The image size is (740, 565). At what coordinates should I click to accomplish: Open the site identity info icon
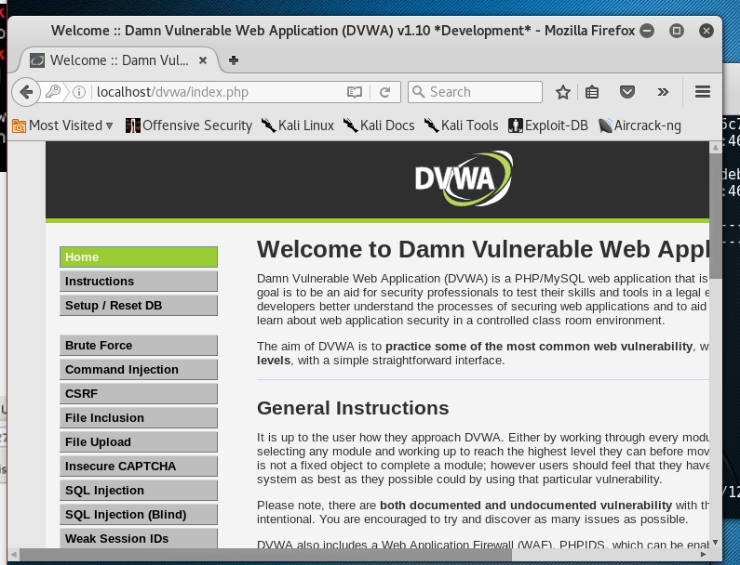(x=79, y=92)
